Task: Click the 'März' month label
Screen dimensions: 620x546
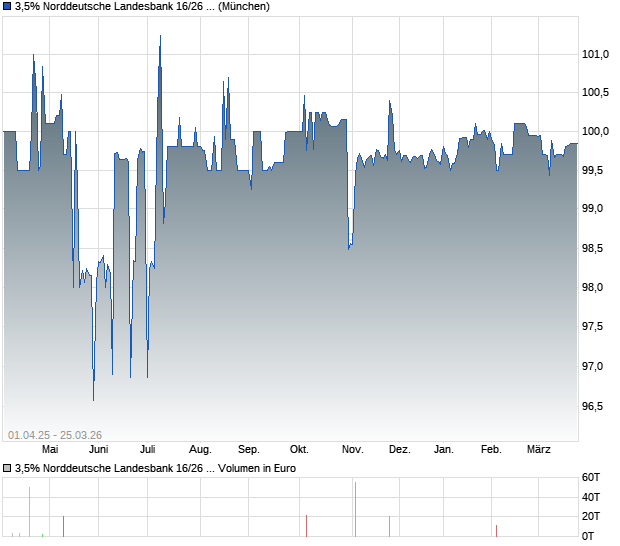Action: (x=539, y=449)
